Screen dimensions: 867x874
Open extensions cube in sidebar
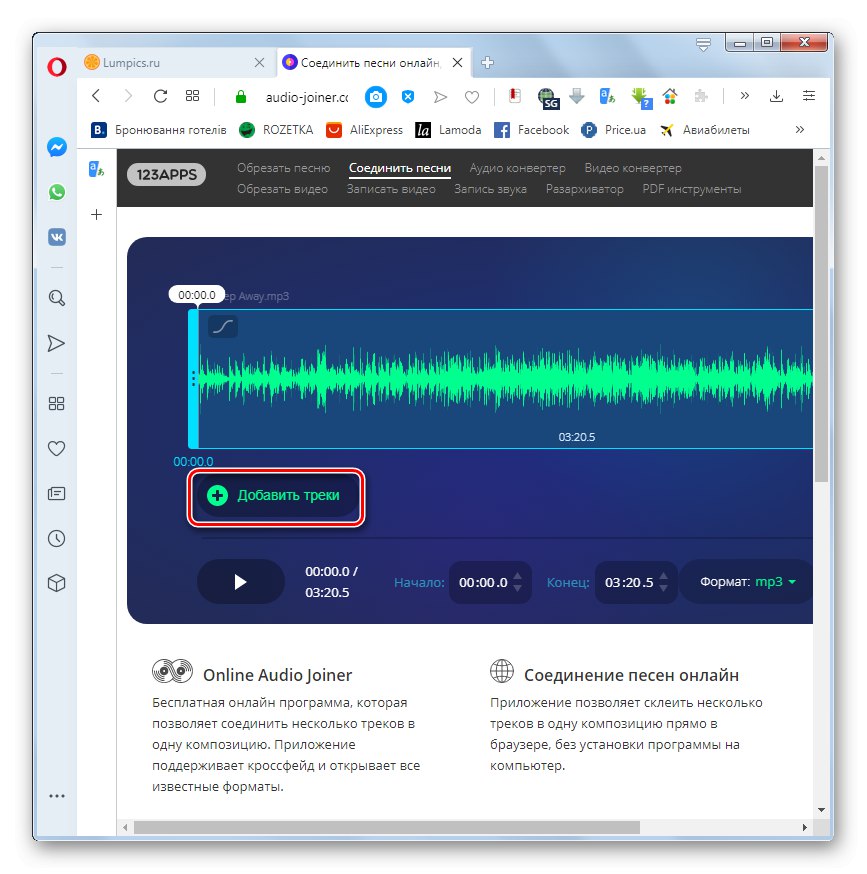pyautogui.click(x=56, y=583)
